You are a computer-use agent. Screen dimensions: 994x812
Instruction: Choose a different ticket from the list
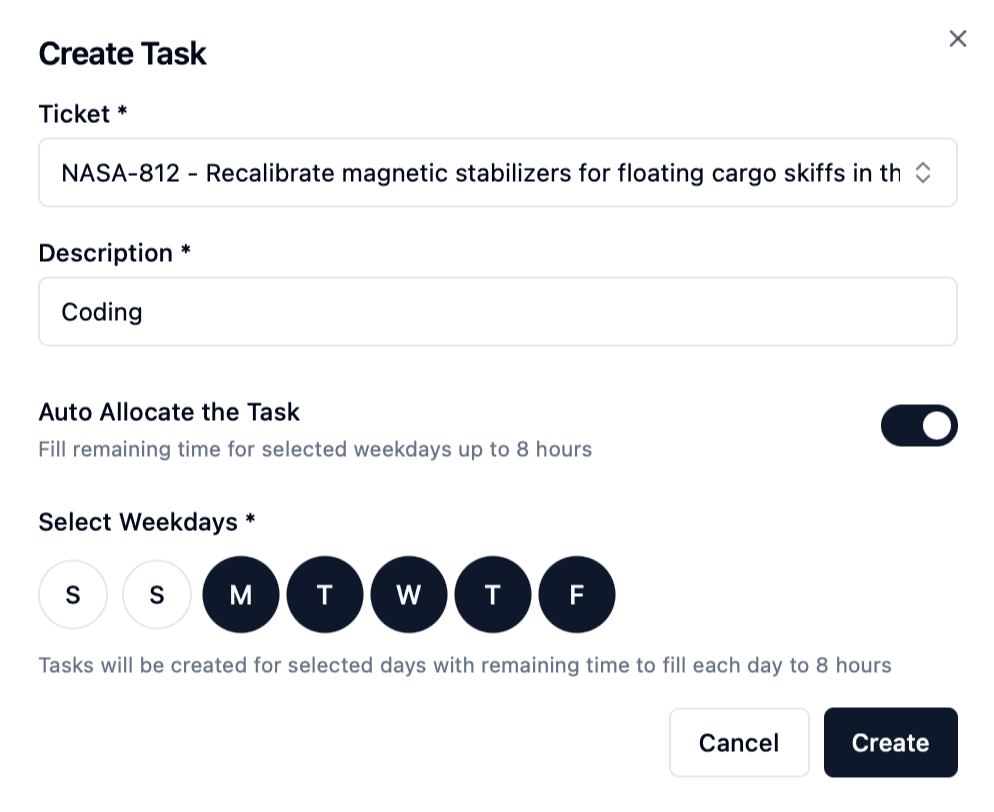(497, 172)
